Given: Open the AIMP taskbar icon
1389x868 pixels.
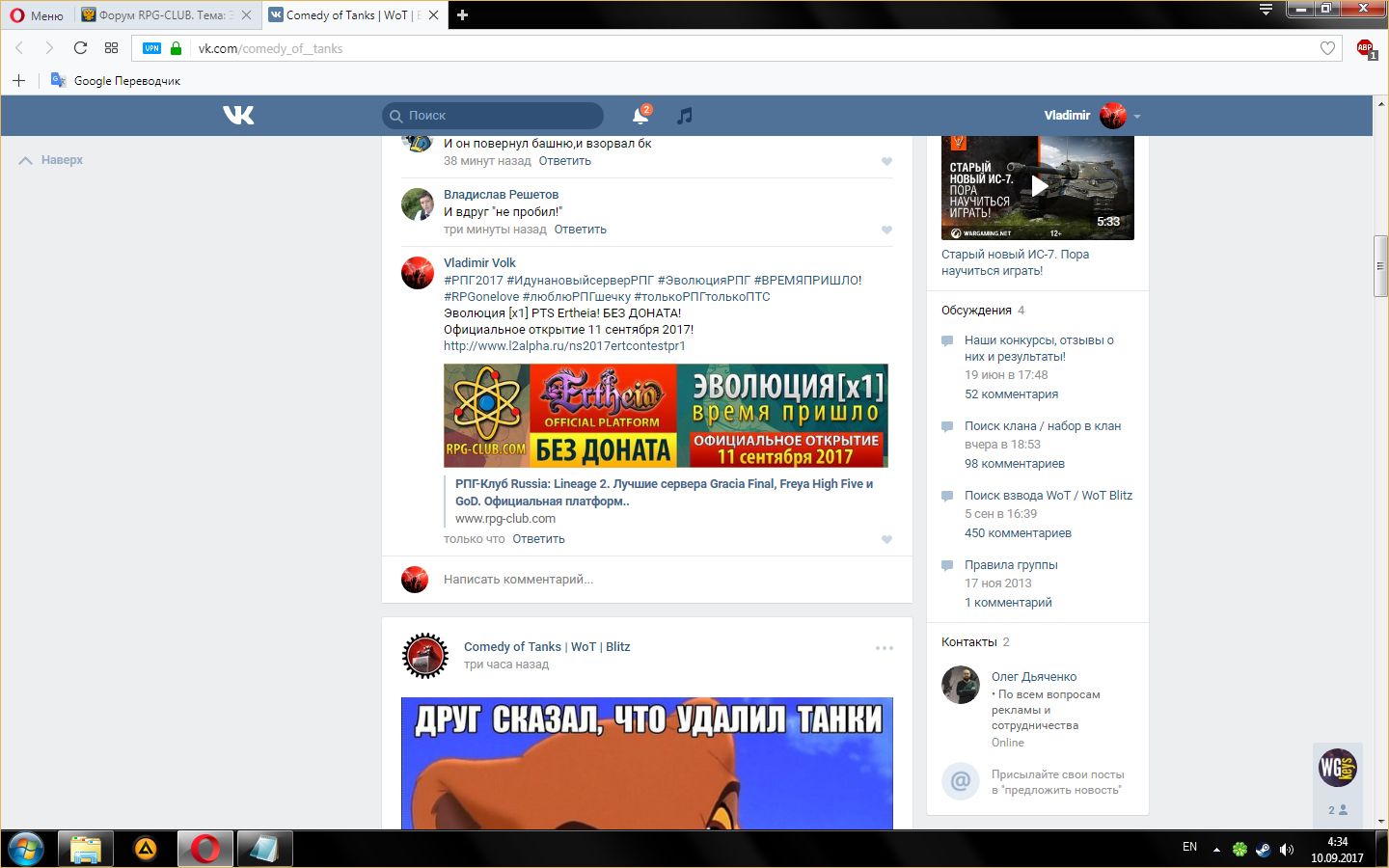Looking at the screenshot, I should coord(146,849).
